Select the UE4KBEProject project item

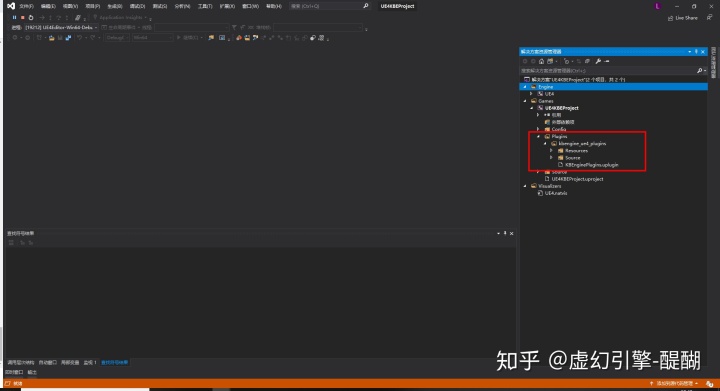point(562,108)
